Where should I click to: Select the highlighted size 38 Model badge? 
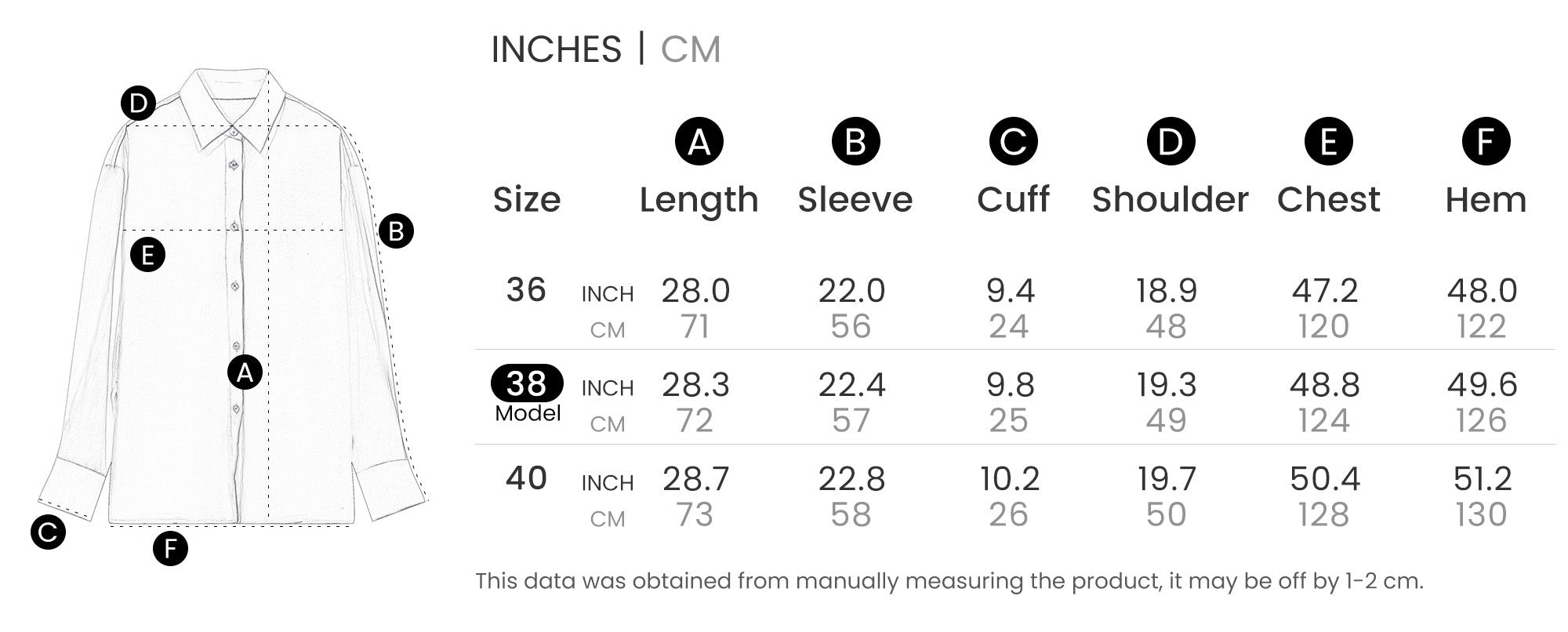coord(527,383)
